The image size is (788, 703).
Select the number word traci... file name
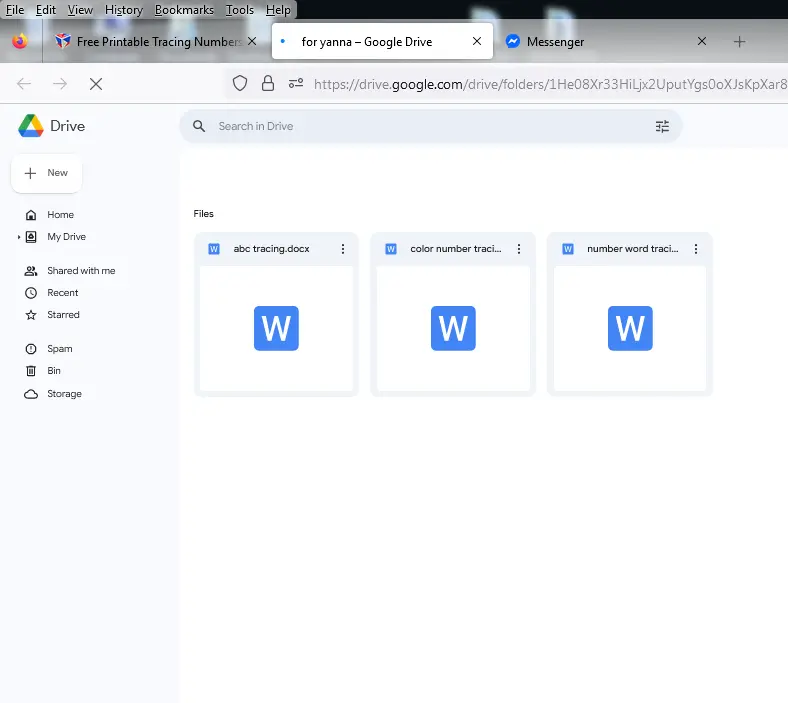633,249
